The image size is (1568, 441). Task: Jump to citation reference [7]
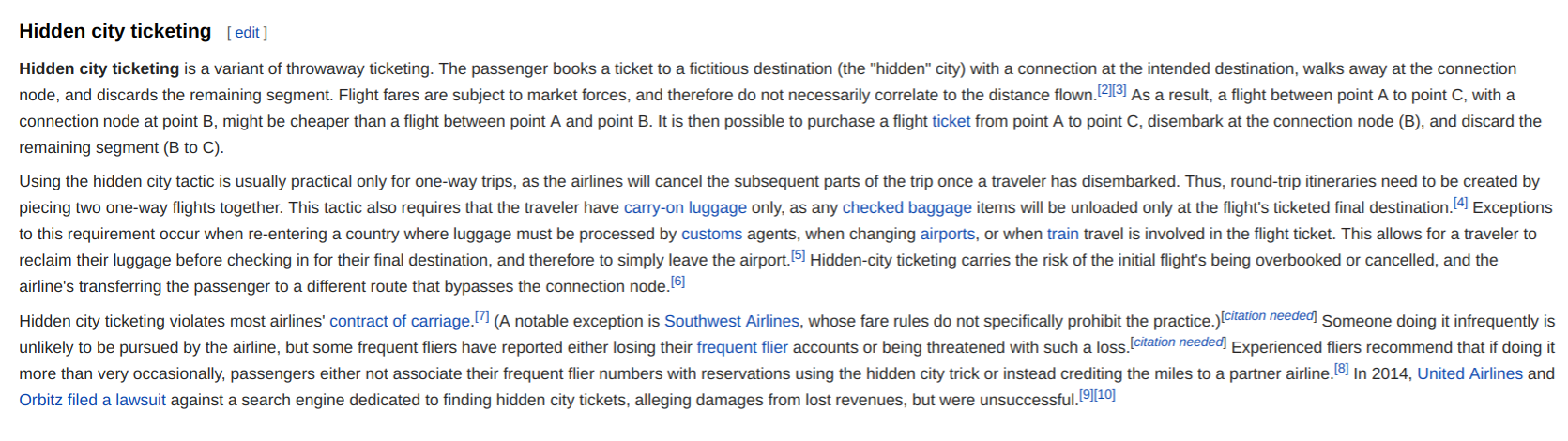(x=481, y=316)
